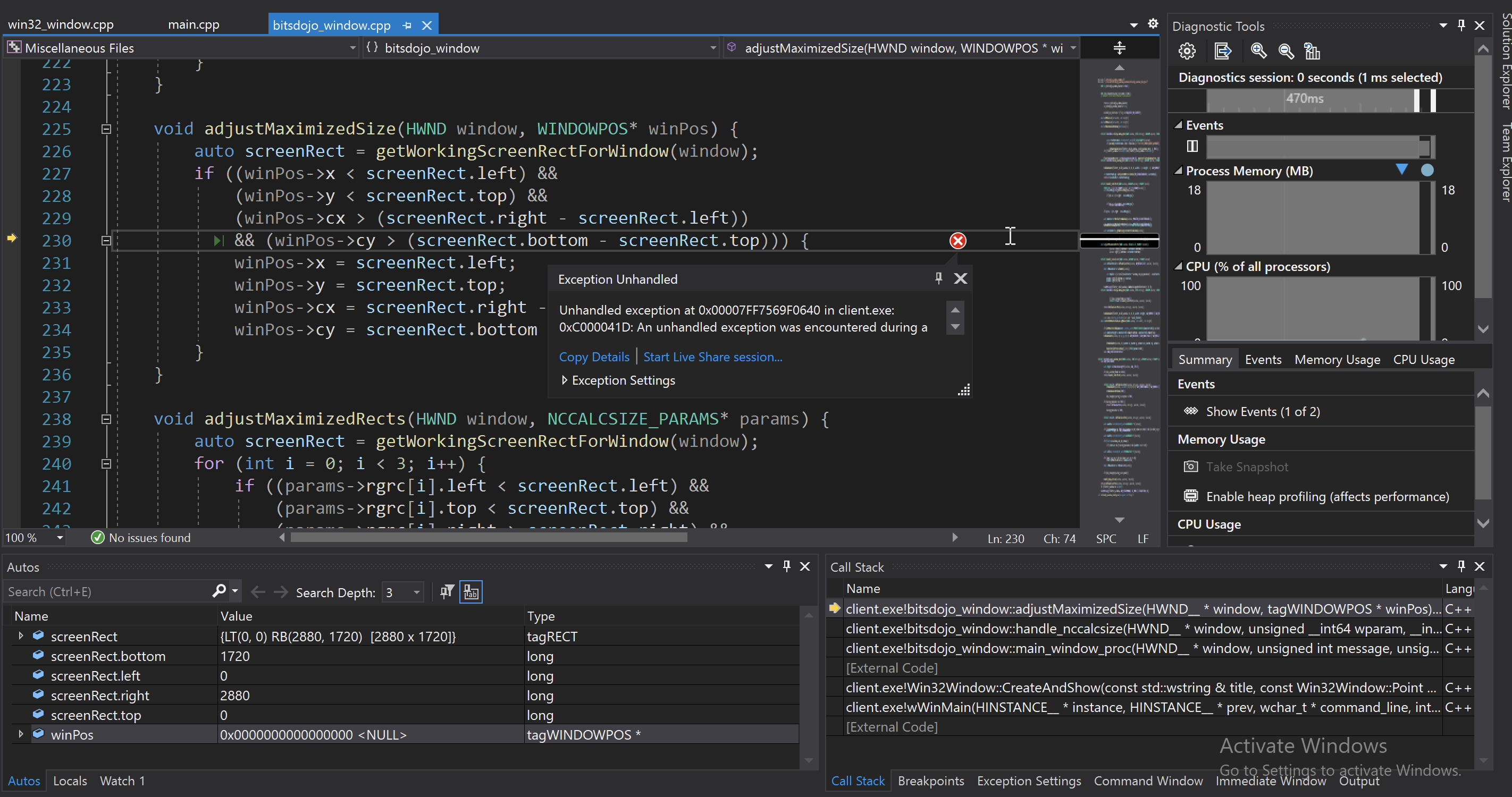Click the Zoom In magnifier in Diagnostic Tools

(x=1258, y=52)
